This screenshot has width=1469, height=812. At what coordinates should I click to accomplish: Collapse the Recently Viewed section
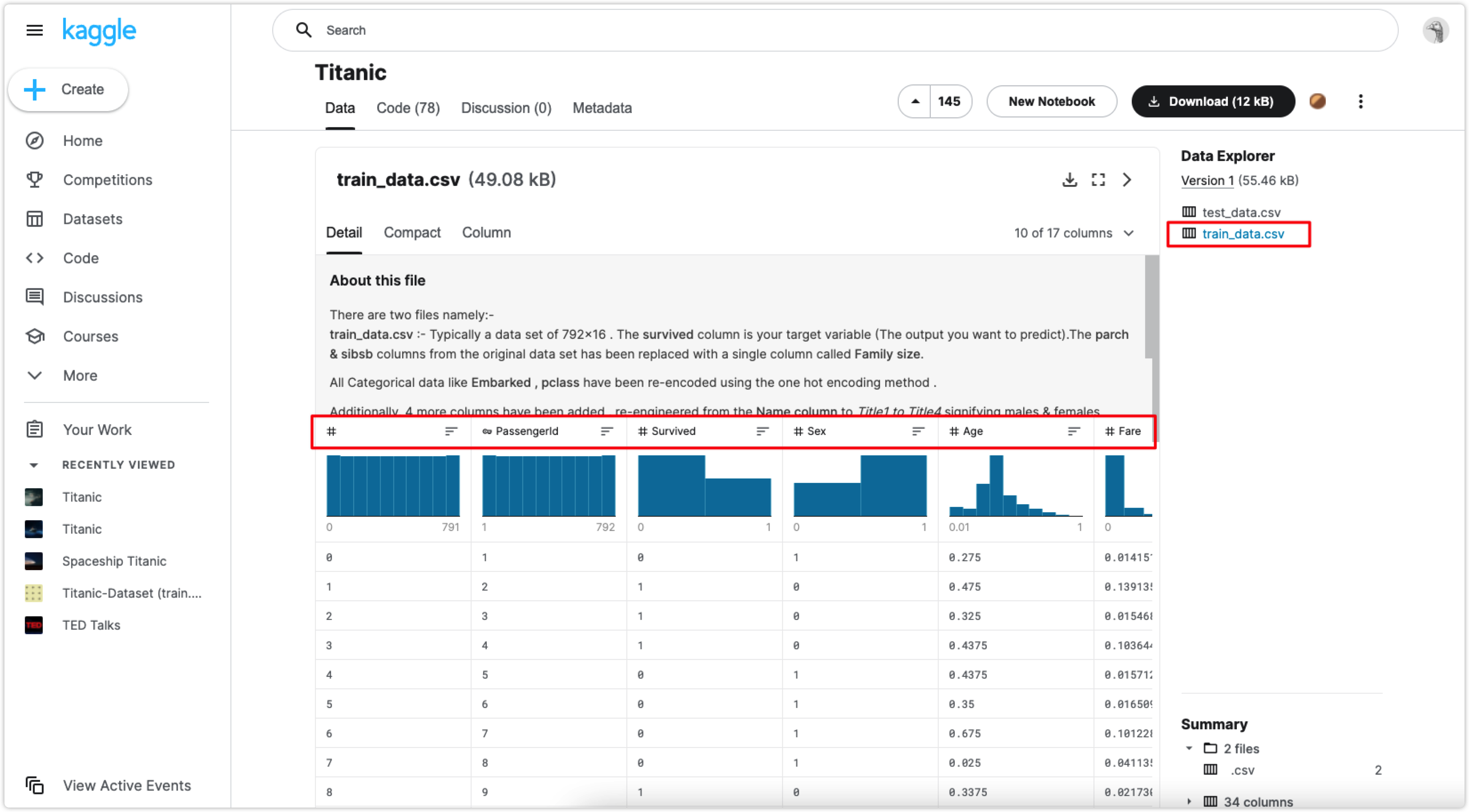pos(34,465)
